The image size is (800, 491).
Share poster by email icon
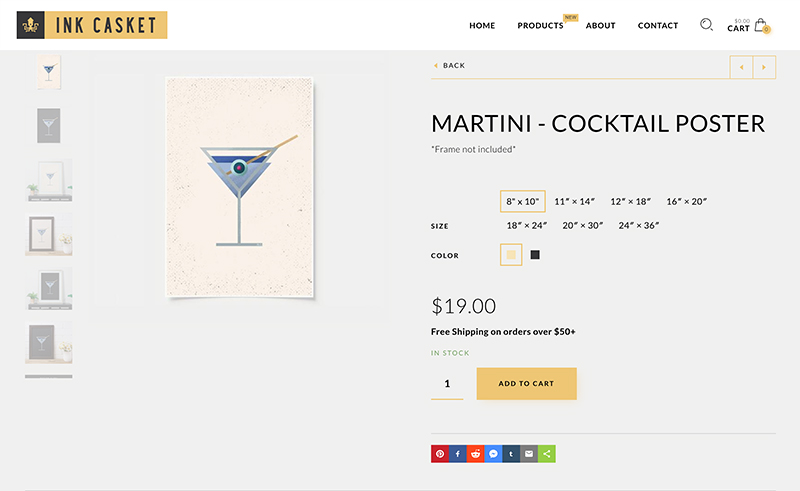point(529,454)
